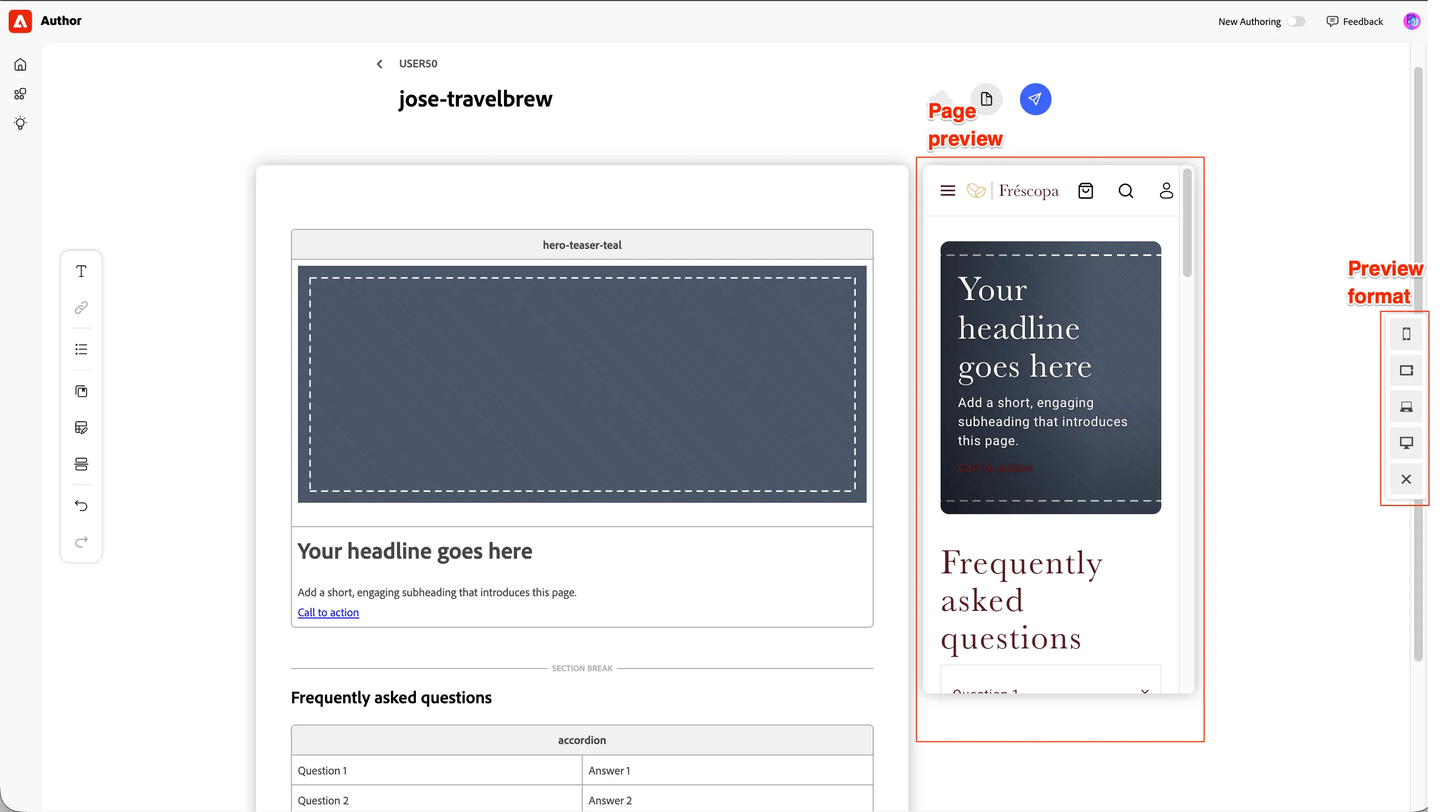Switch preview to mobile phone format
1456x812 pixels.
1407,334
